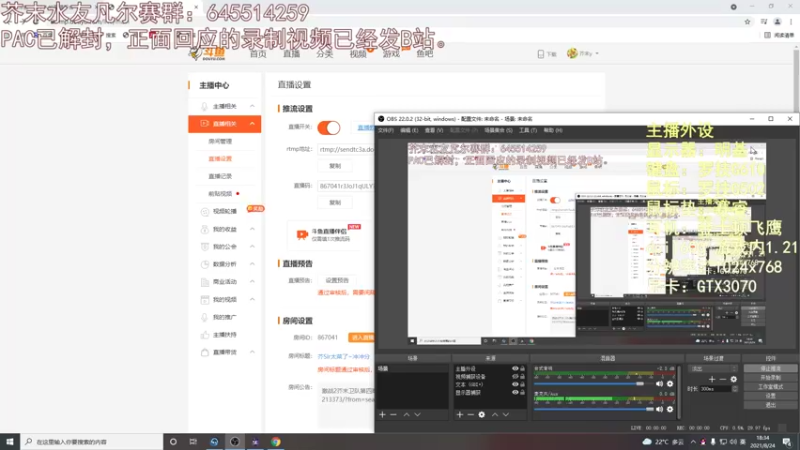Mute the 台式音响 desktop audio channel
Screen dimensions: 800x450
(x=659, y=384)
